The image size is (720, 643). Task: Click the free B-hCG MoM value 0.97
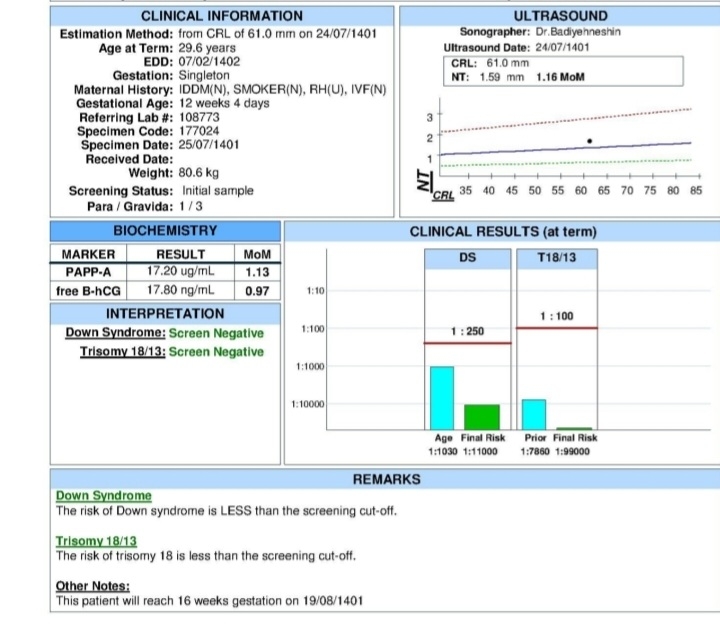pyautogui.click(x=258, y=290)
